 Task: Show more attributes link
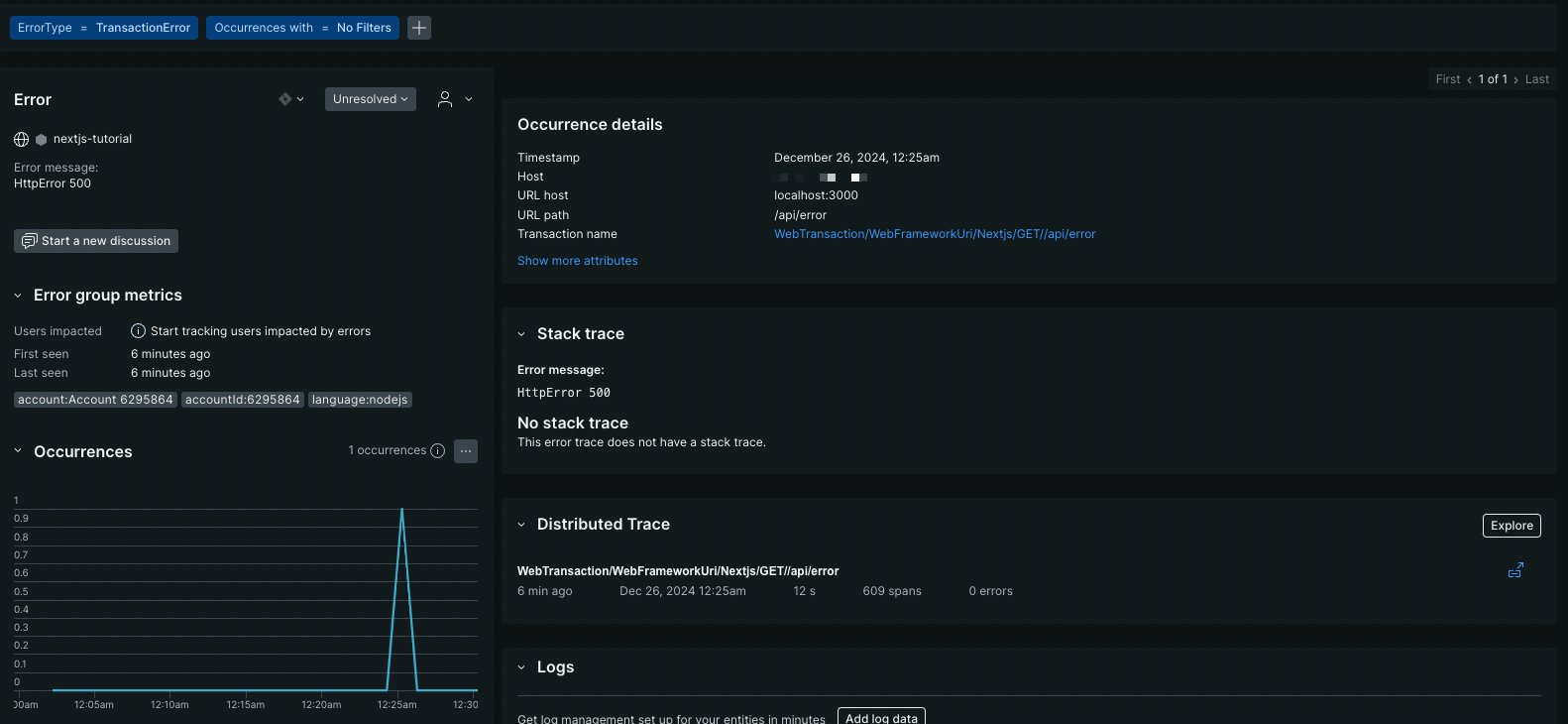click(578, 261)
